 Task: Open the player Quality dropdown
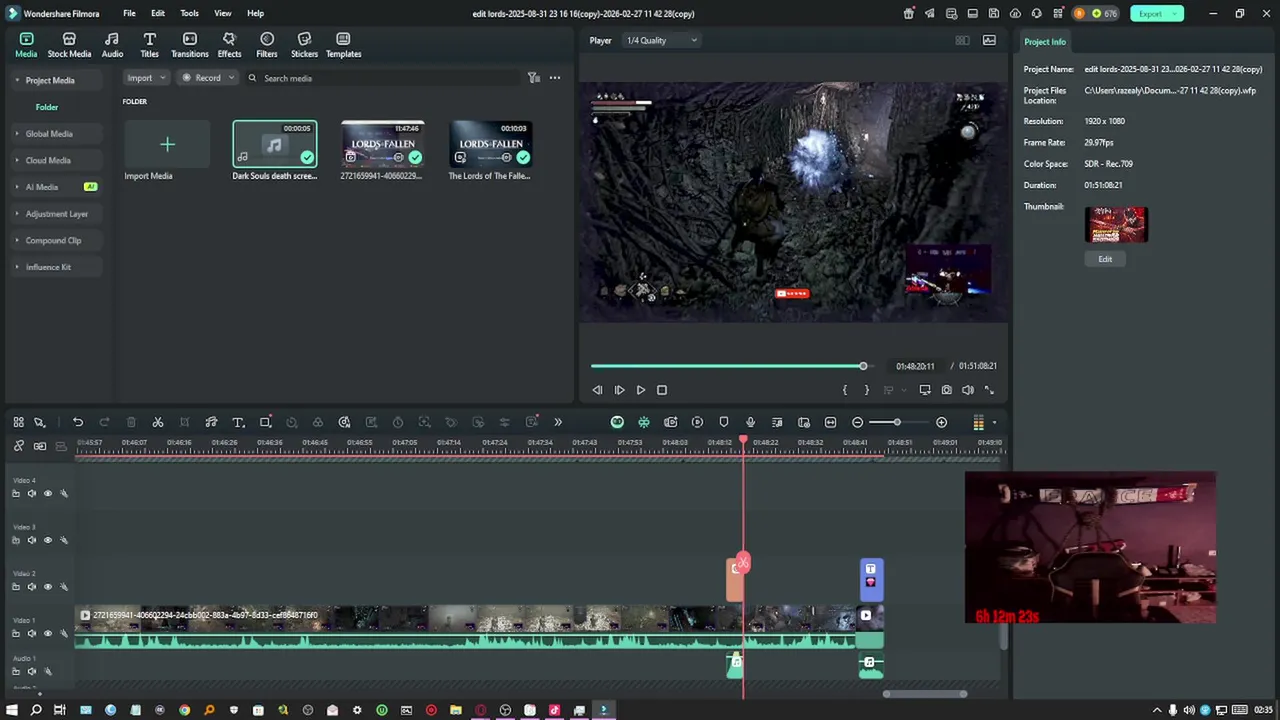[x=661, y=40]
